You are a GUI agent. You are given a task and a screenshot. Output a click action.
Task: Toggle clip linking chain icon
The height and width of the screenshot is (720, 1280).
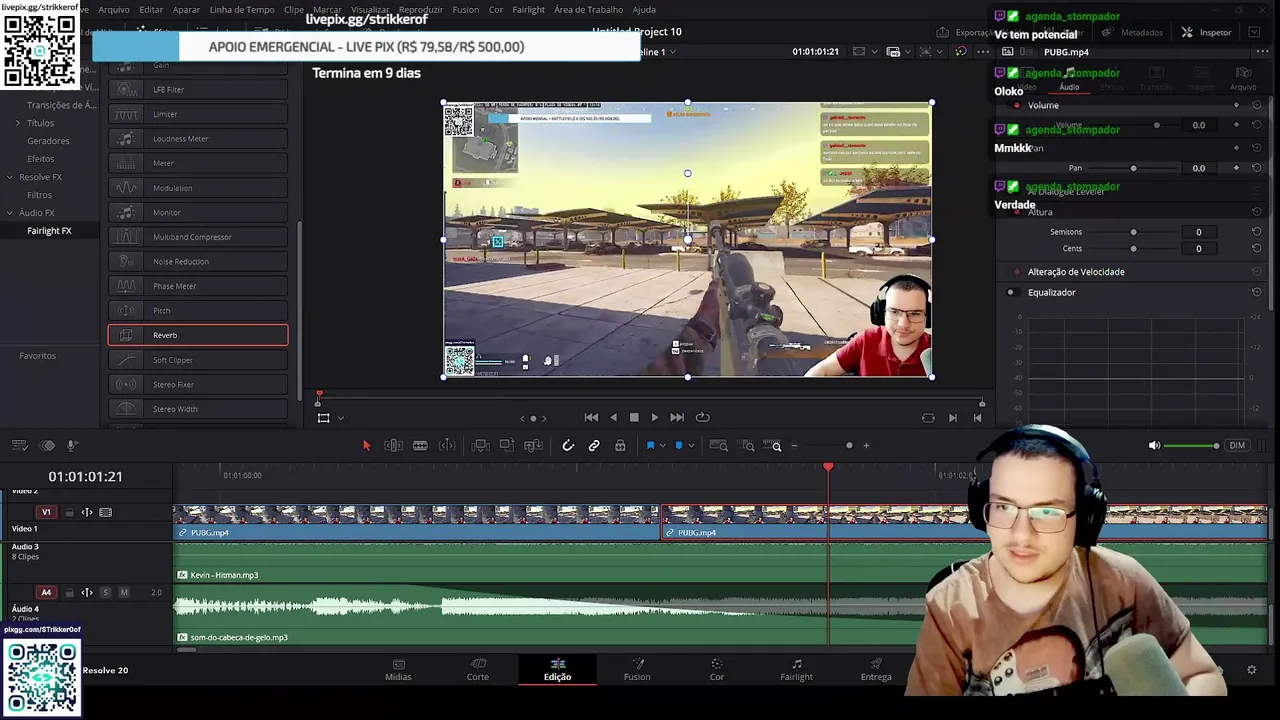594,446
